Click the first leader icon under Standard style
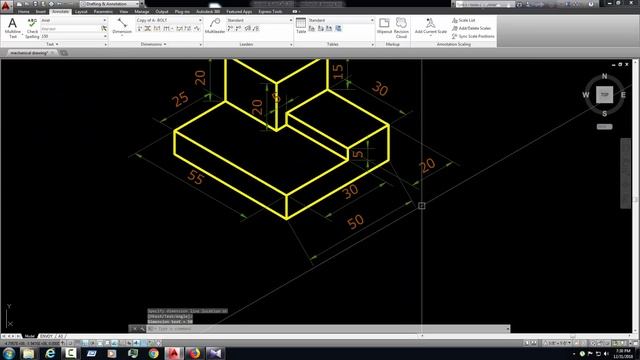Viewport: 640px width, 360px height. (x=230, y=29)
